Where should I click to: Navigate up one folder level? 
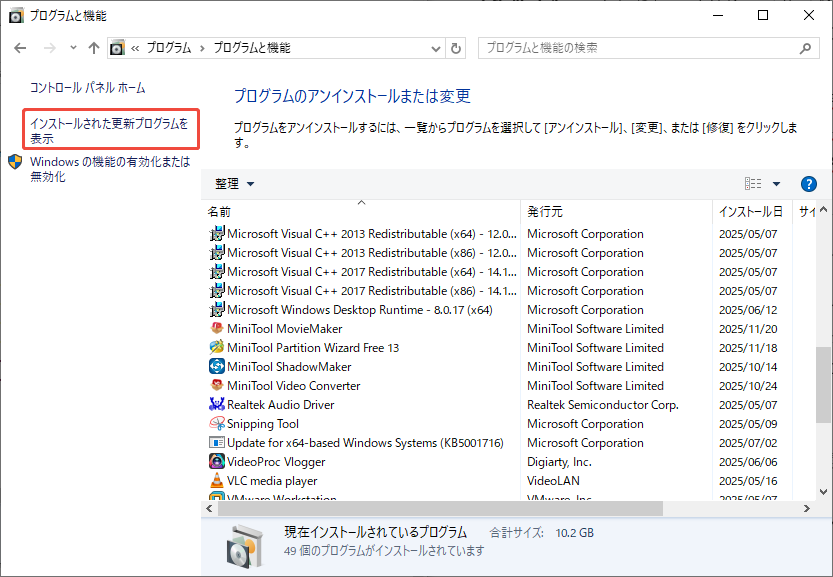(94, 47)
